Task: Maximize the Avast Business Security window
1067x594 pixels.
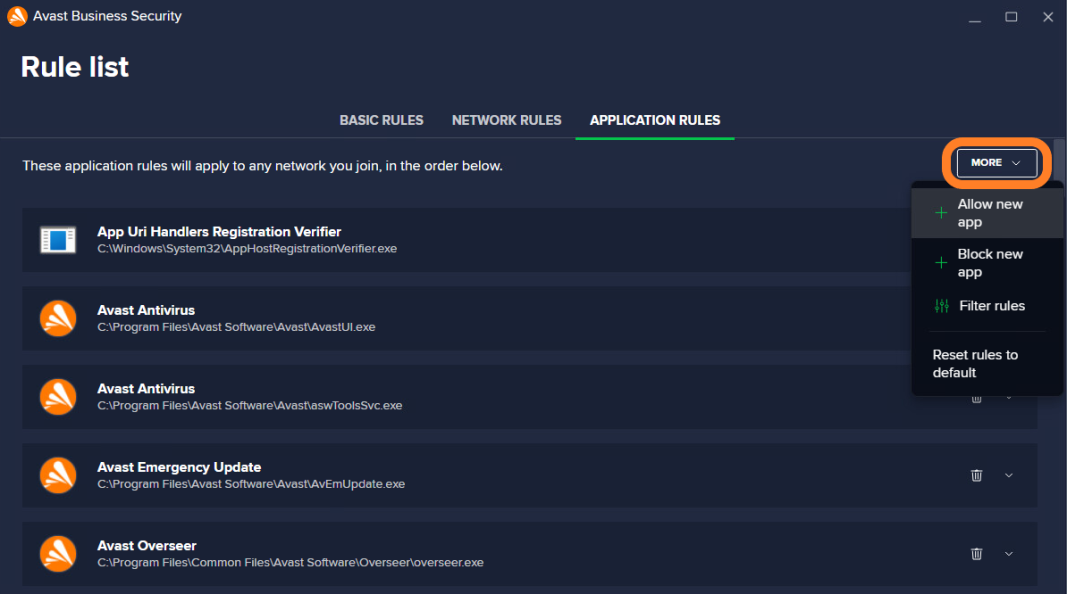Action: [1011, 17]
